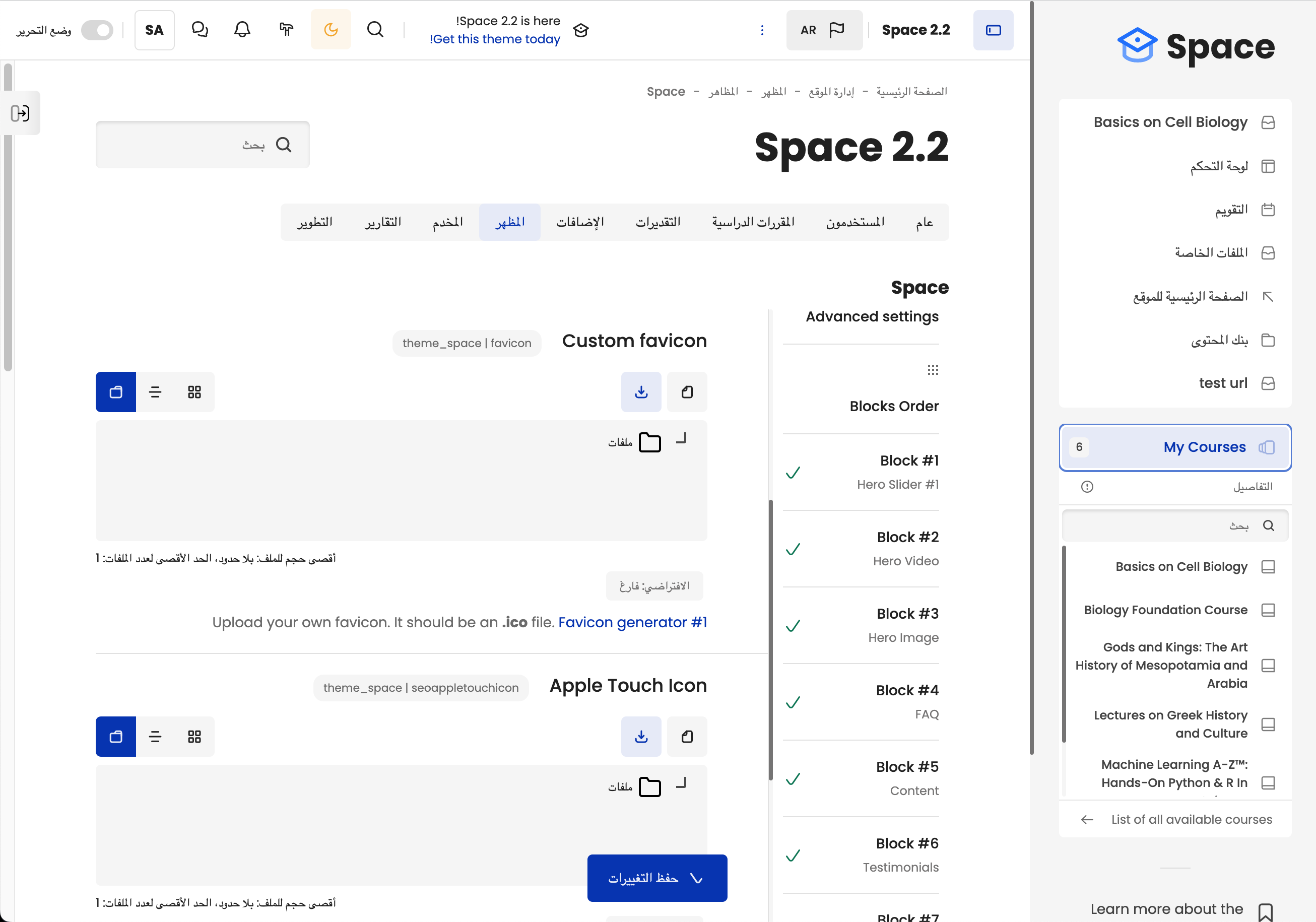Screen dimensions: 1316x922
Task: Open Favicon generator #1 link
Action: (x=632, y=622)
